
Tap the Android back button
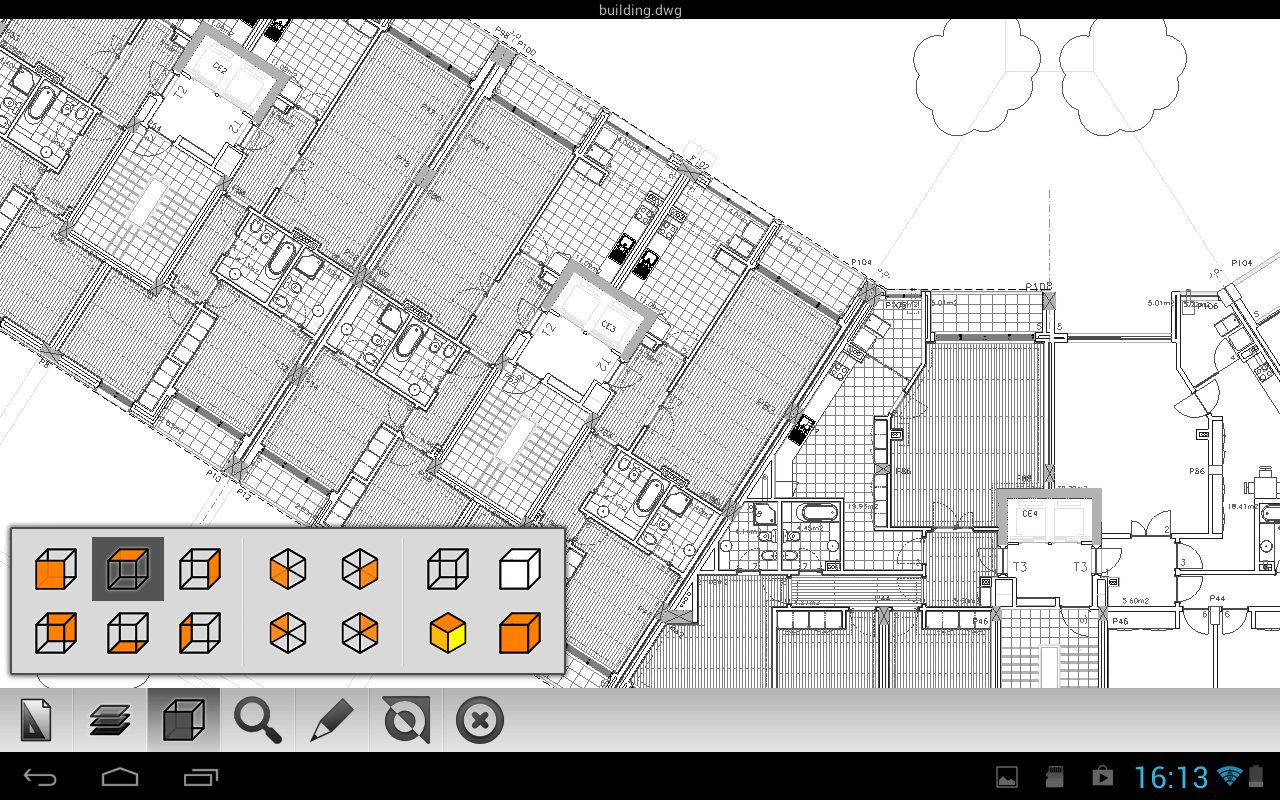[x=41, y=777]
